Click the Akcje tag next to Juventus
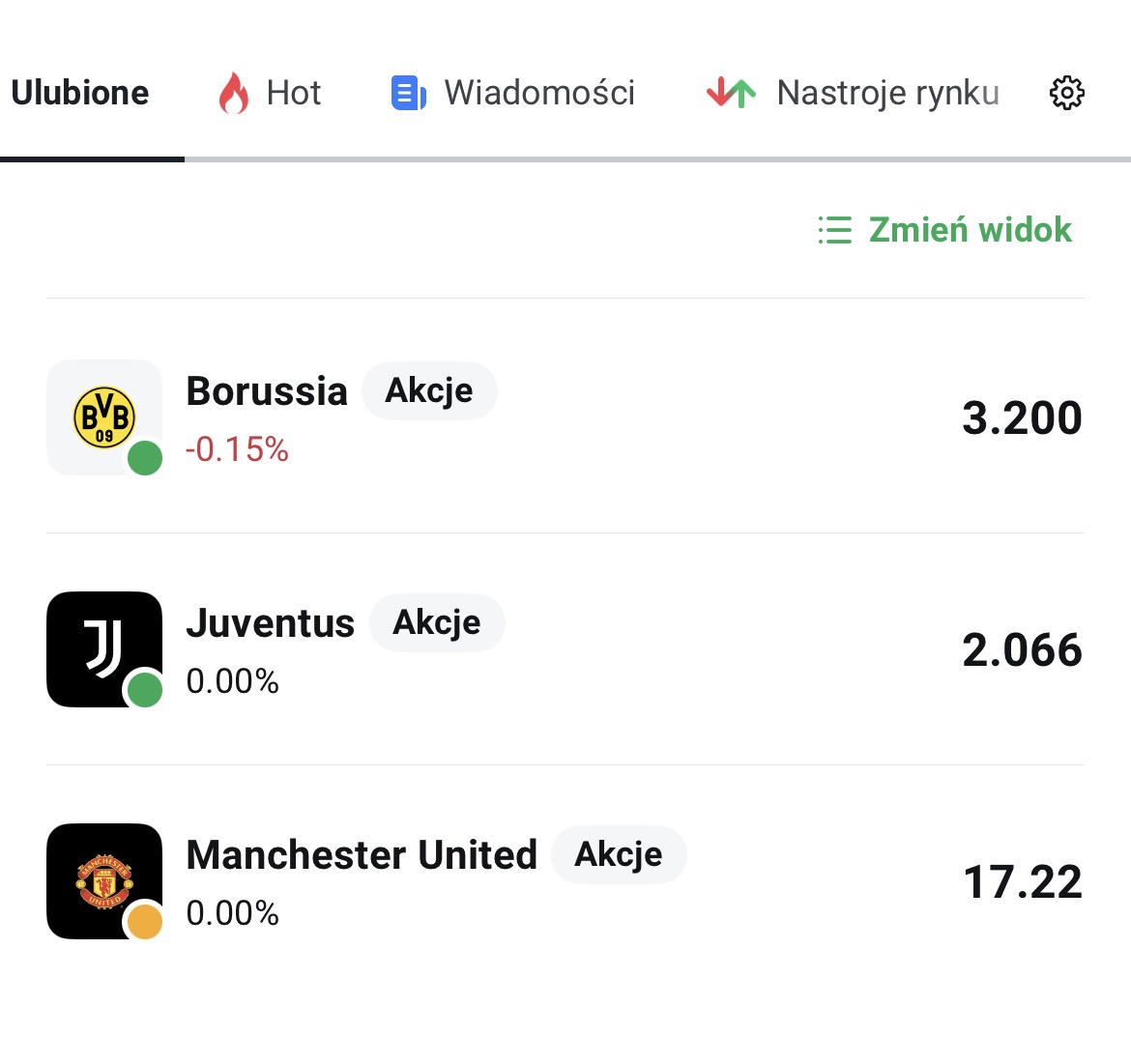Viewport: 1131px width, 1064px height. (x=437, y=622)
